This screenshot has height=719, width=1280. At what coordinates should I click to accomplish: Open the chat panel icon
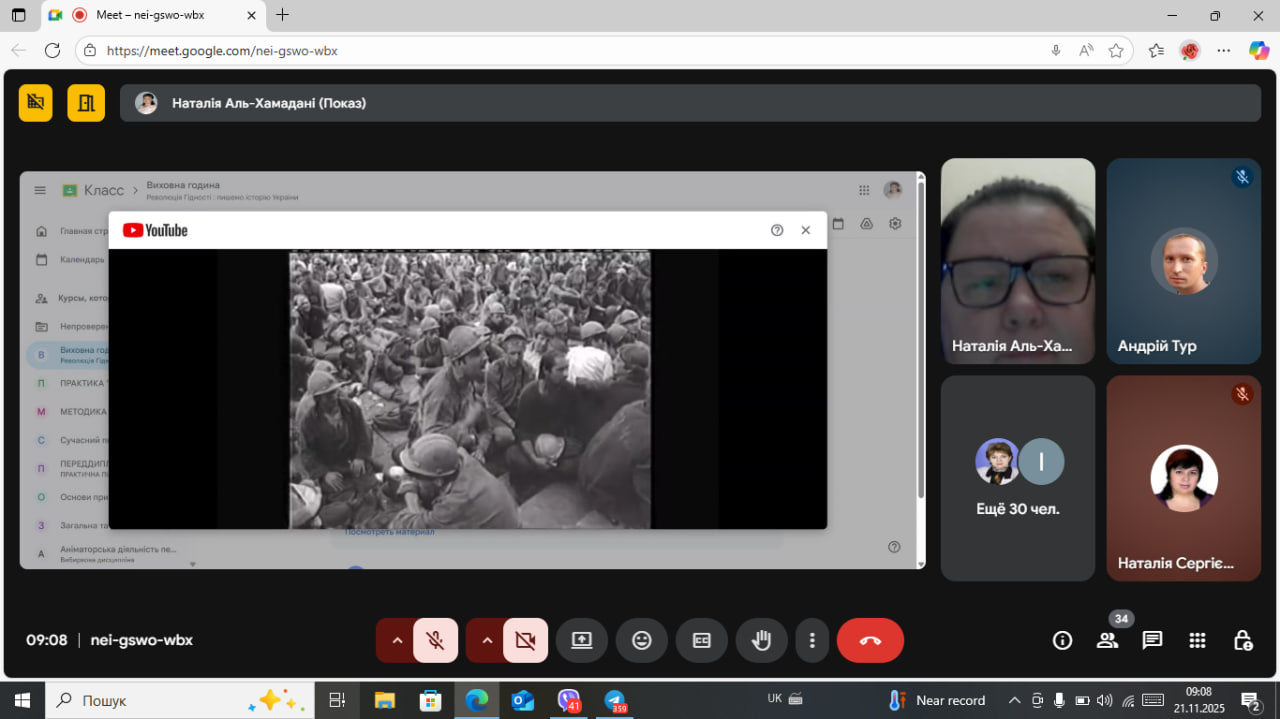coord(1152,640)
